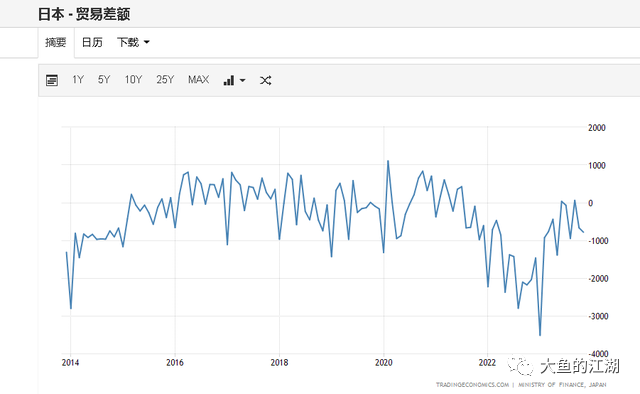Screen dimensions: 640x394
Task: Switch to the 摘要 tab
Action: pos(56,42)
